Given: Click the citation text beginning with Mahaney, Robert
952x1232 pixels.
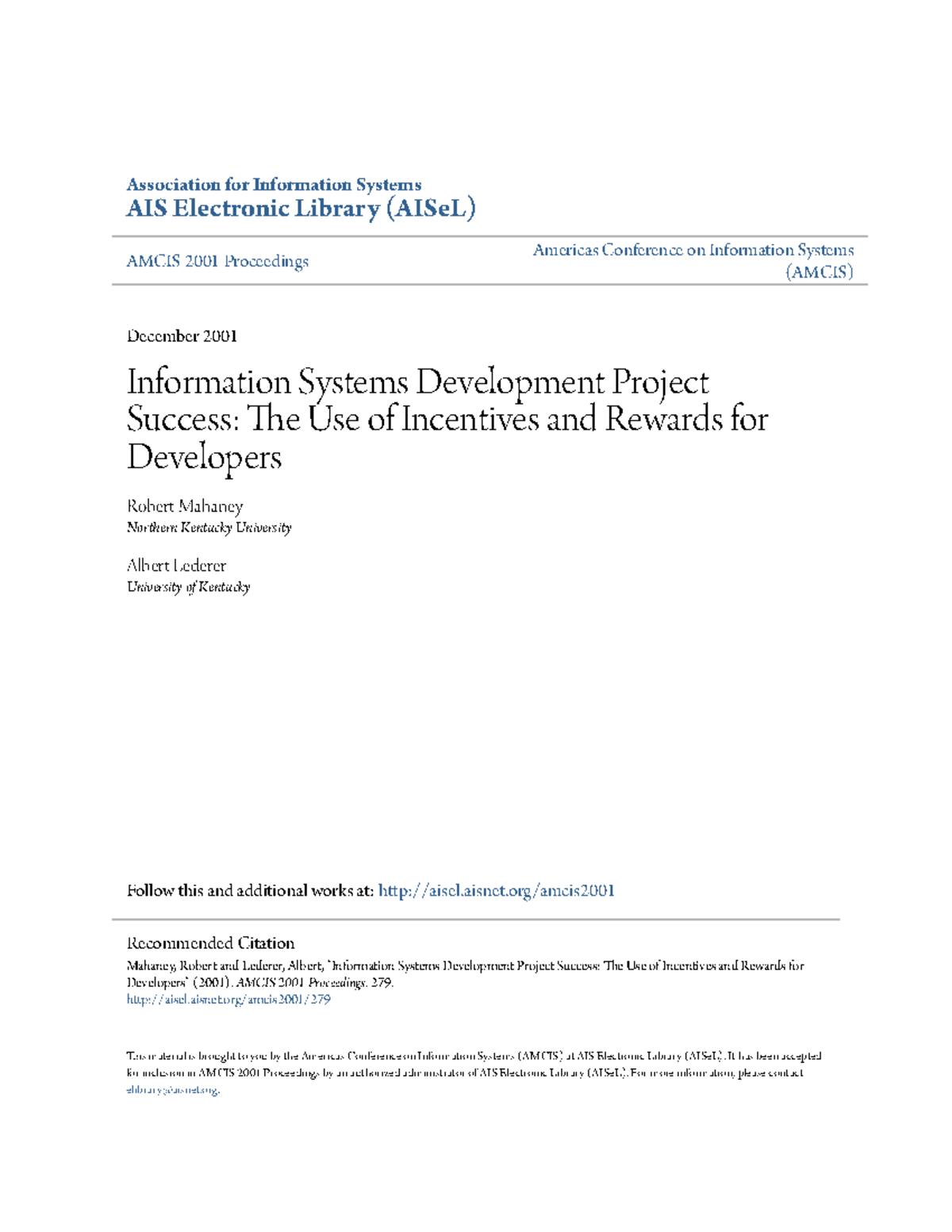Looking at the screenshot, I should point(465,966).
